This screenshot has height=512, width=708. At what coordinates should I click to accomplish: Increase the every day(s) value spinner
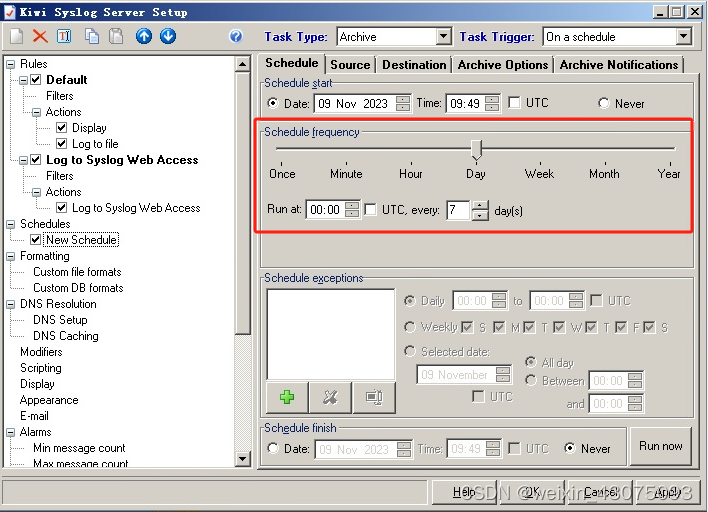tap(480, 205)
